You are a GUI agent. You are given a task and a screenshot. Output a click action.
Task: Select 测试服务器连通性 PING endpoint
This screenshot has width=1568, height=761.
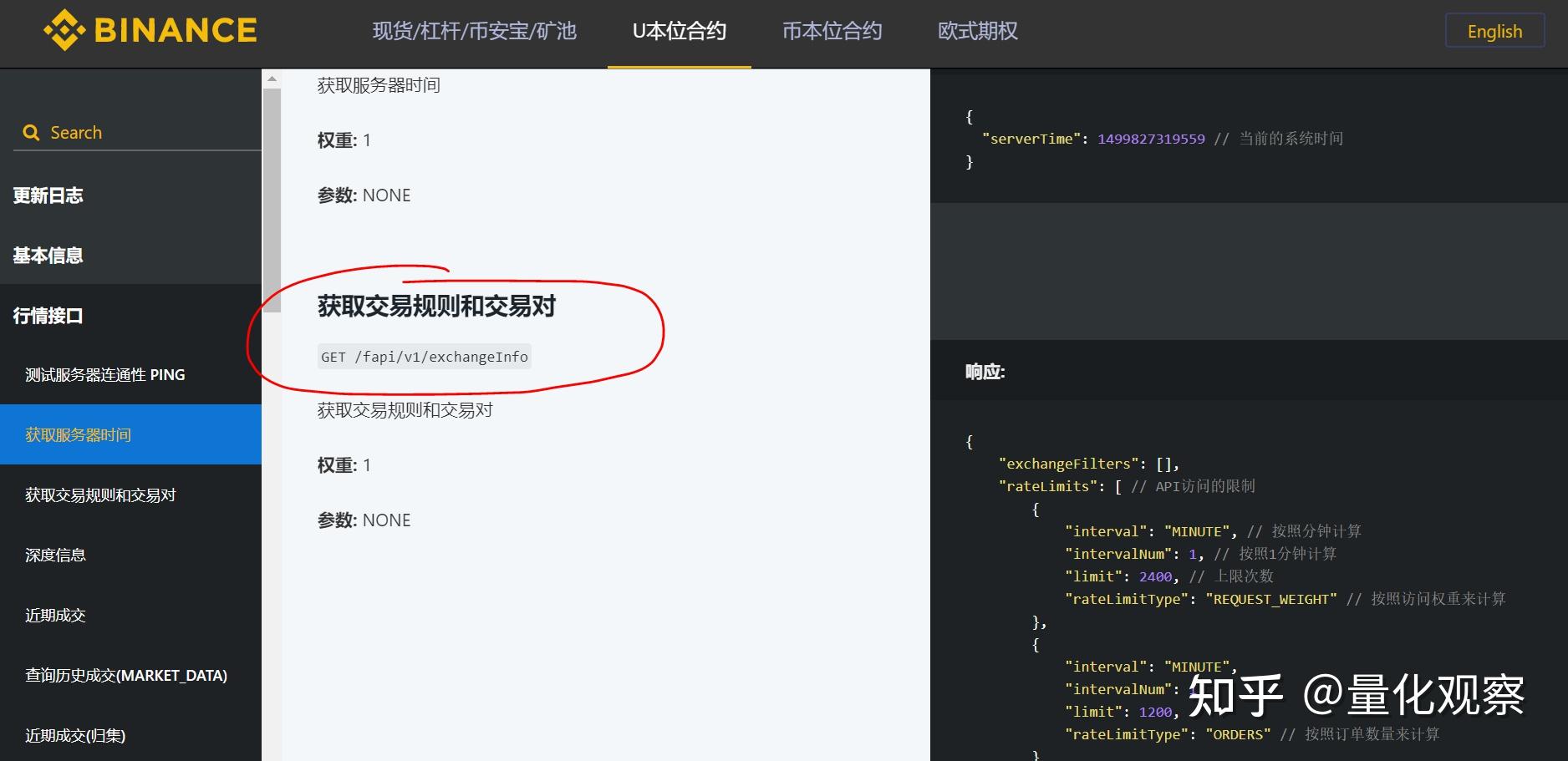click(104, 374)
